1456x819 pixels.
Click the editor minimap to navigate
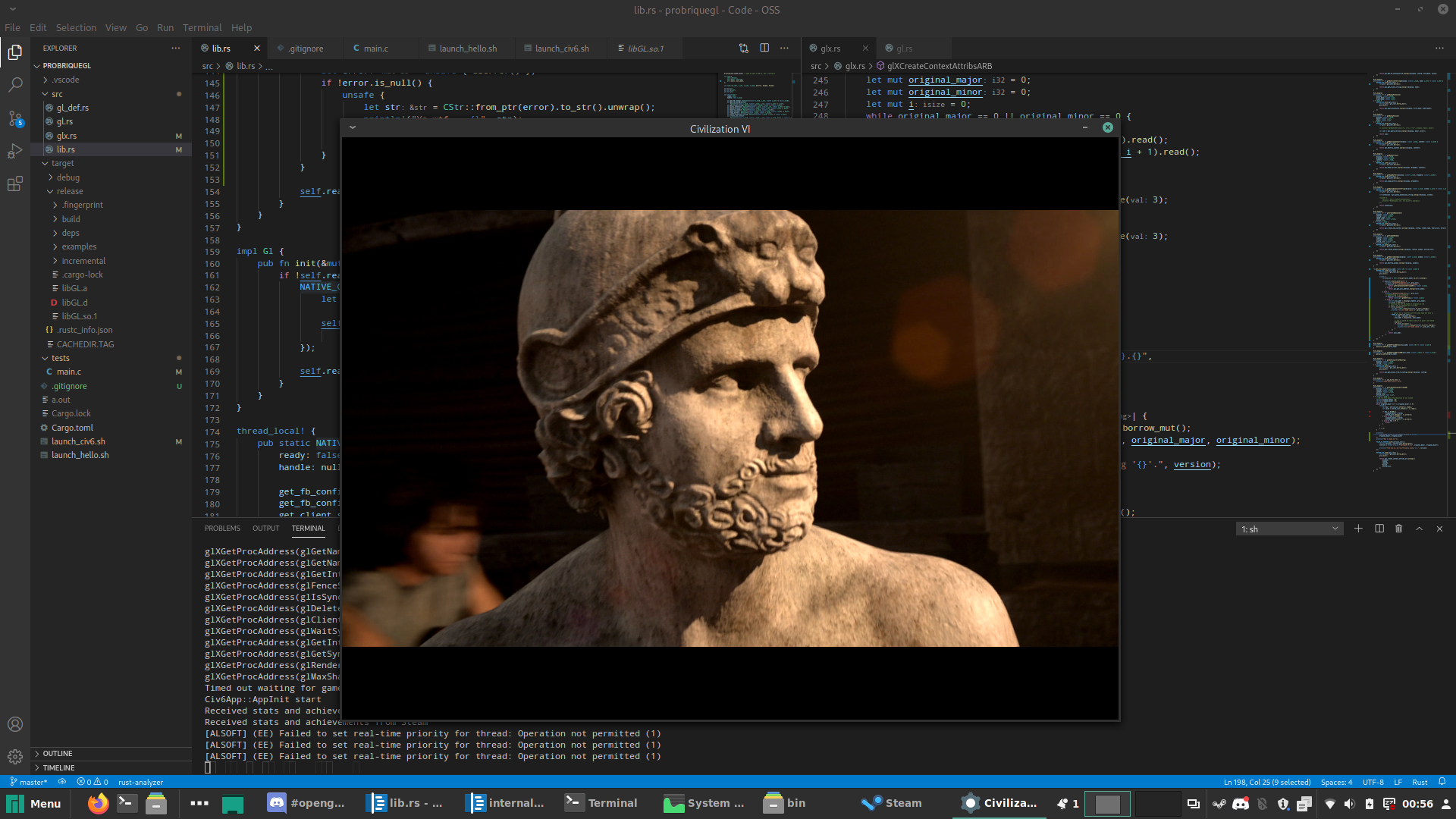(1407, 303)
